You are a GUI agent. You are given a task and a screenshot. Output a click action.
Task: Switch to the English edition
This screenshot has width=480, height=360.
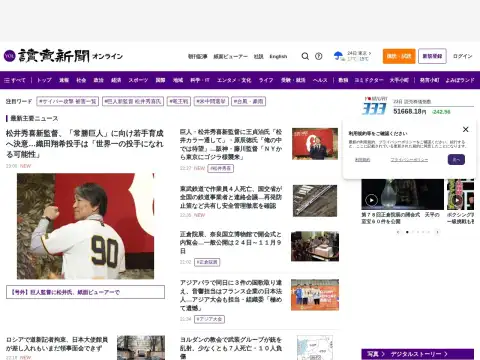click(278, 56)
